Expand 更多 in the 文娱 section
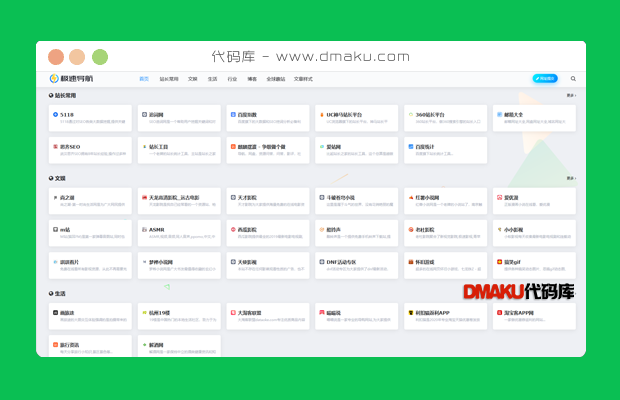Screen dimensions: 620x400 click(x=571, y=178)
